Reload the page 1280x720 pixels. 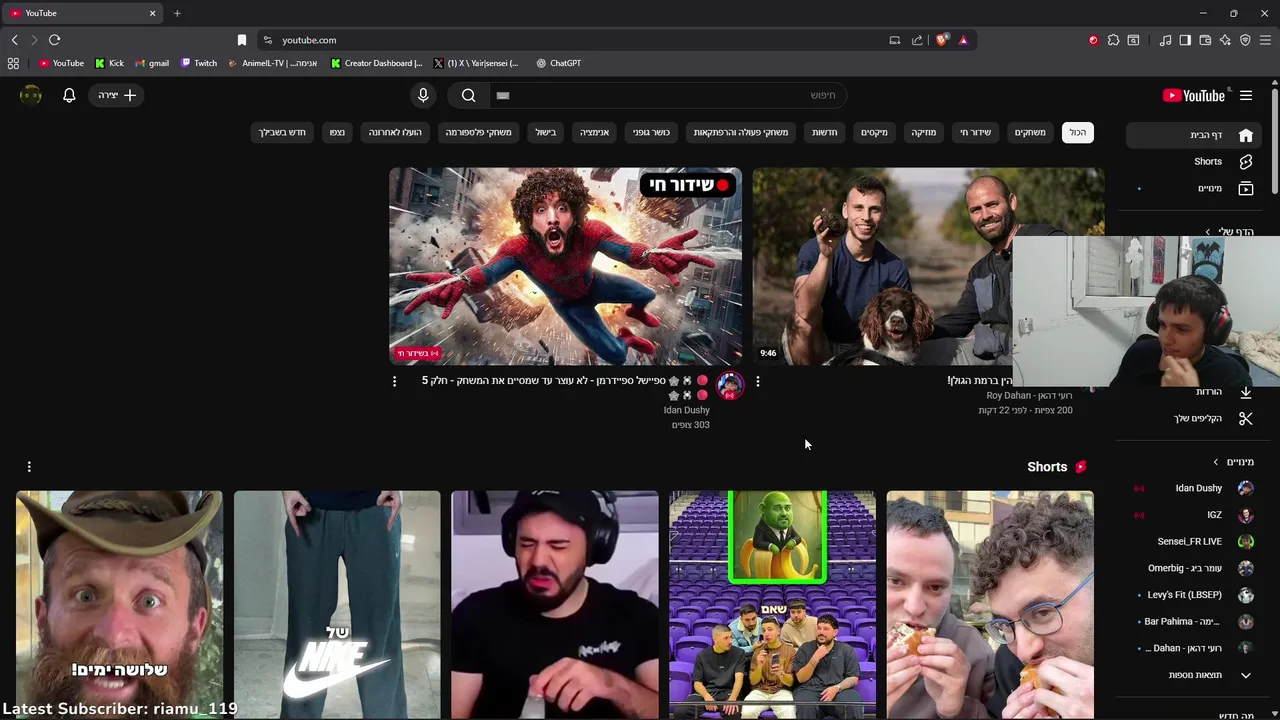click(54, 40)
